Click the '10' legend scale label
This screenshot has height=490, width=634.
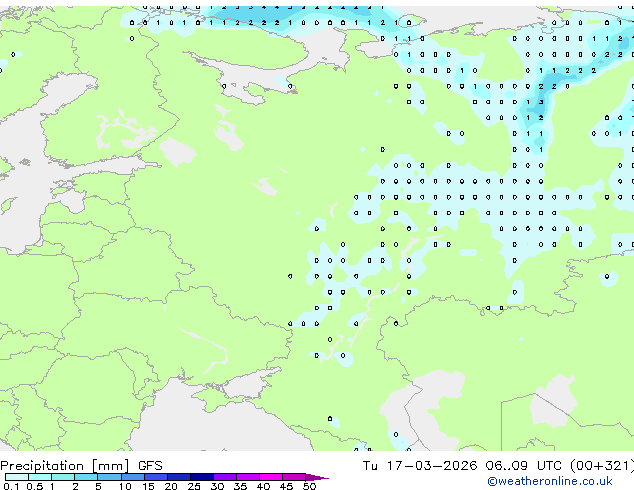tap(125, 486)
